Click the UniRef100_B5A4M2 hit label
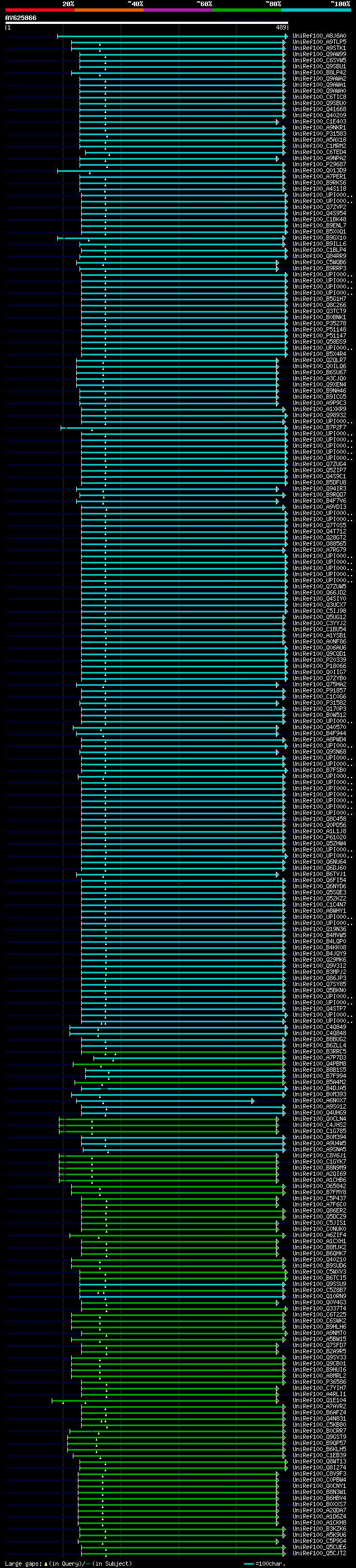This screenshot has width=356, height=1568. point(319,1082)
